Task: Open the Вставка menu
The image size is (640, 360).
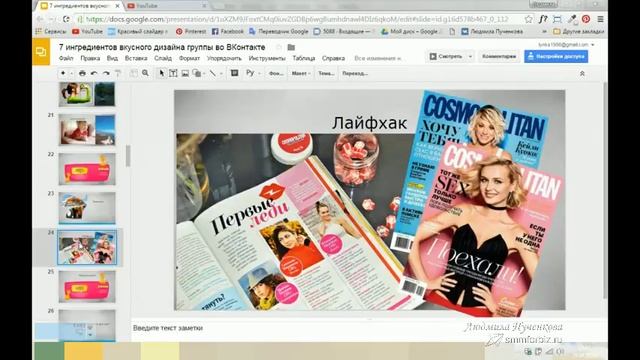Action: [x=136, y=58]
